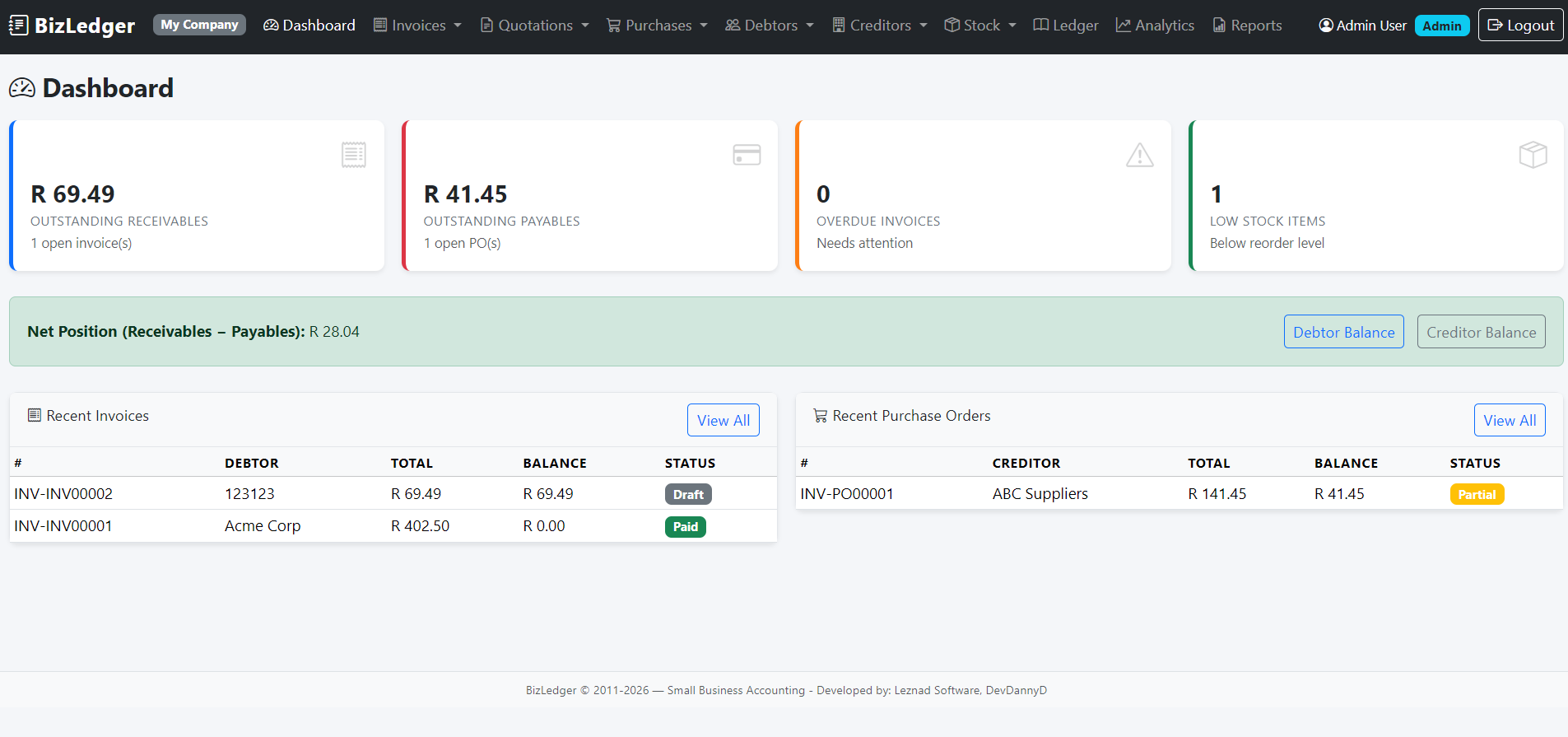Viewport: 1568px width, 737px height.
Task: Click debtor name 123123
Action: point(249,494)
